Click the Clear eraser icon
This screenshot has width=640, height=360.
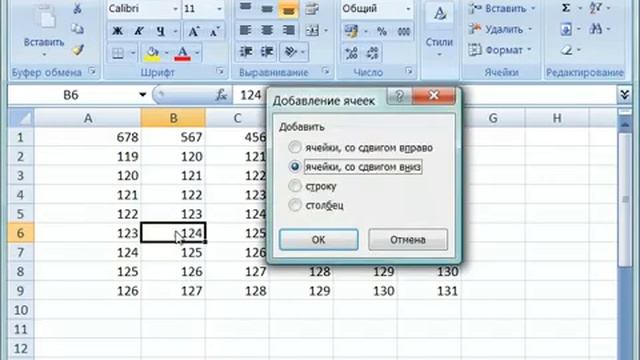tap(566, 50)
